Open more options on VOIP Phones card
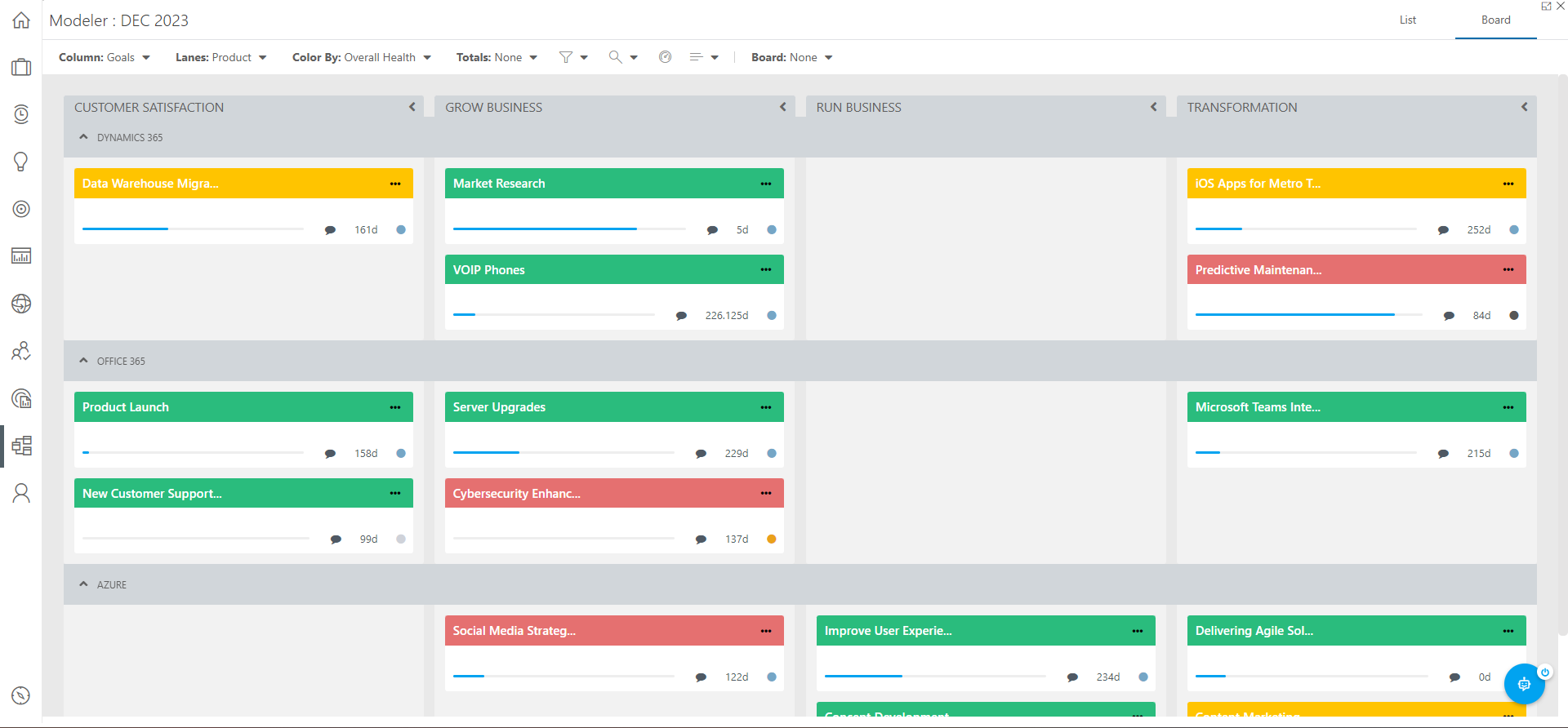 tap(766, 270)
